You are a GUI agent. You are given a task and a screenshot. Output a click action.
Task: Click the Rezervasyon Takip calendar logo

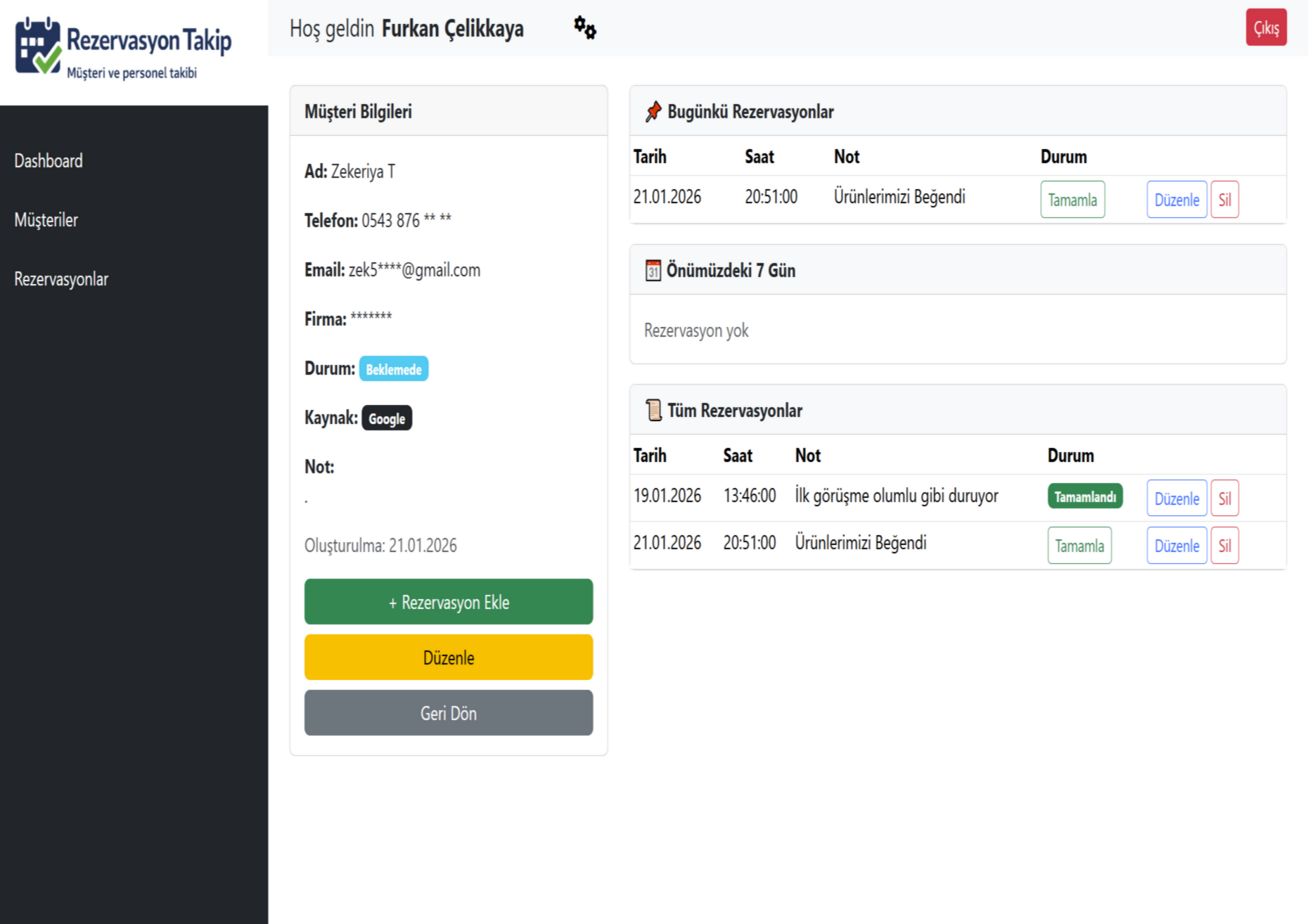(38, 46)
